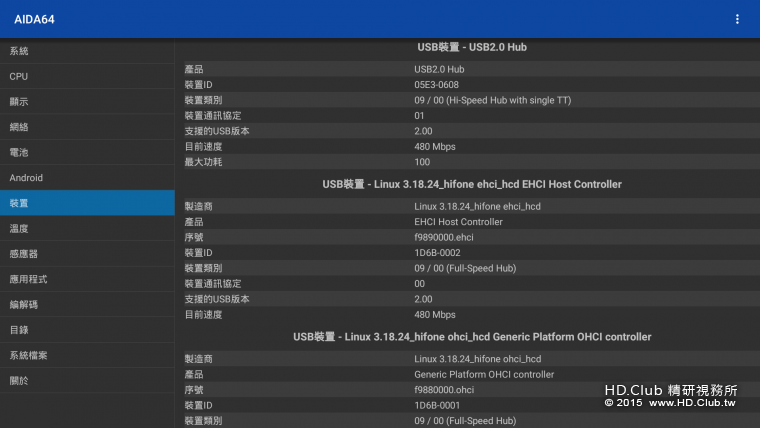Viewport: 760px width, 428px height.
Task: Click product value 'USB2.0 Hub'
Action: click(439, 69)
